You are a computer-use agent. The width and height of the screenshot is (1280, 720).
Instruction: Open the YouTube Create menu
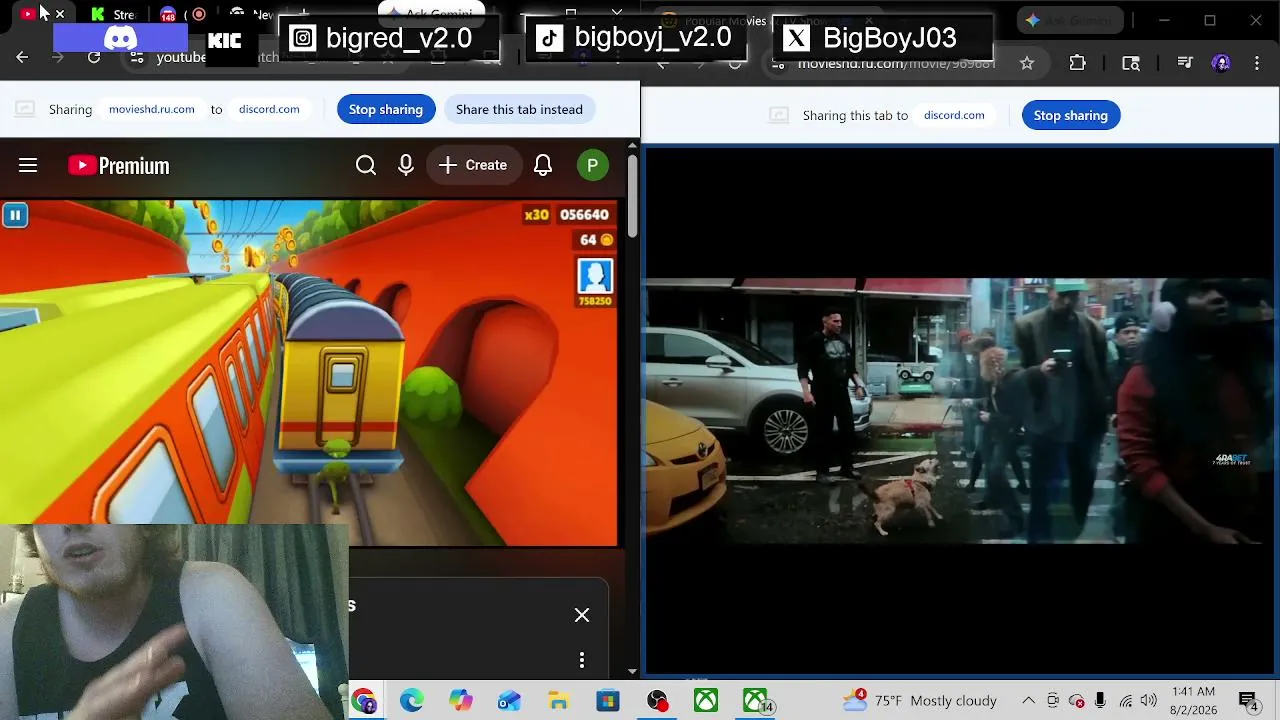473,165
